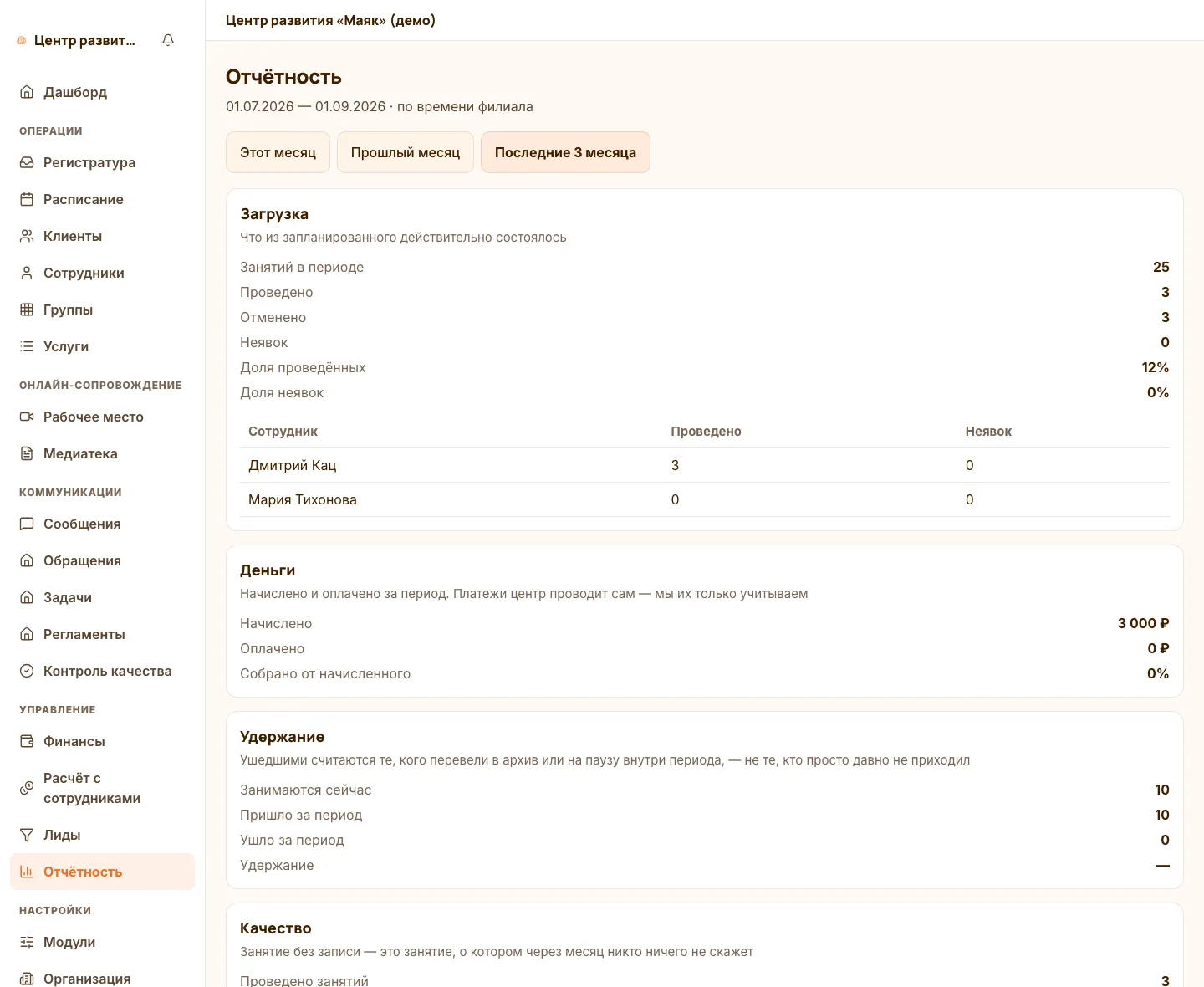Click the Собрано от начисленного label
1204x987 pixels.
tap(325, 674)
